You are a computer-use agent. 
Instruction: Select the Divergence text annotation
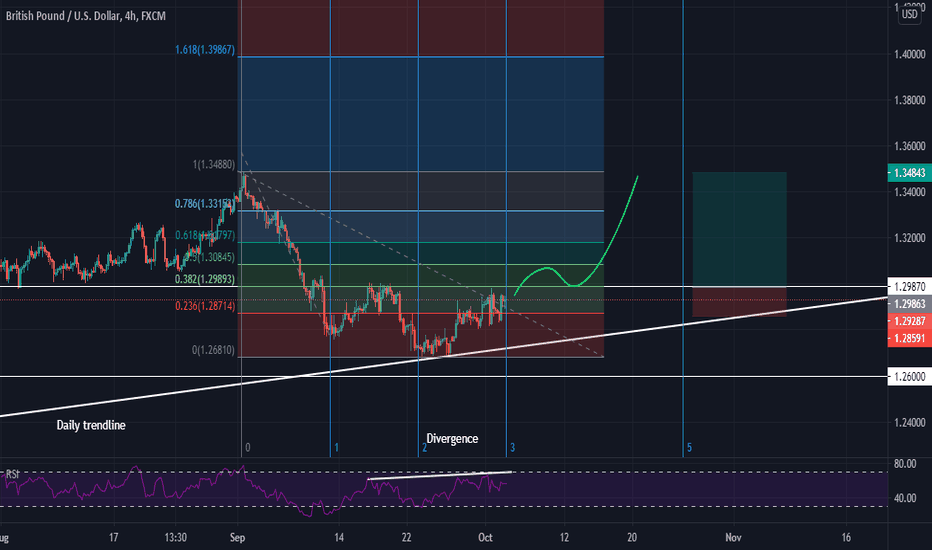(x=452, y=439)
